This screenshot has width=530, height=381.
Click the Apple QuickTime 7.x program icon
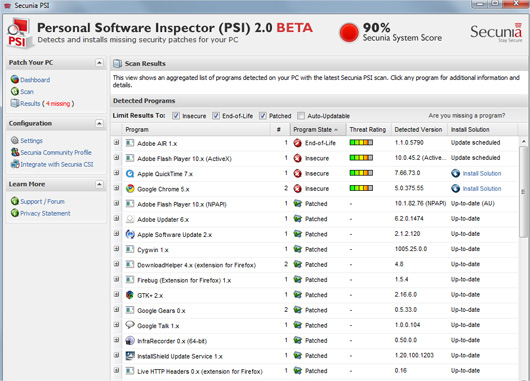click(130, 173)
